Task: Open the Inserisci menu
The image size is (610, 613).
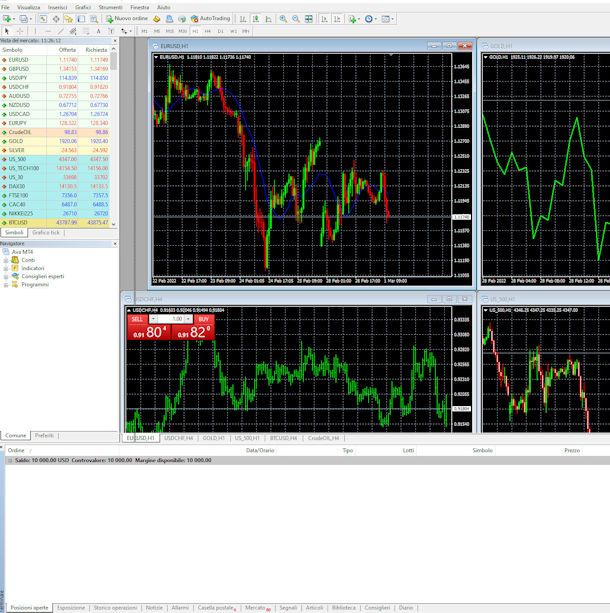Action: click(57, 7)
